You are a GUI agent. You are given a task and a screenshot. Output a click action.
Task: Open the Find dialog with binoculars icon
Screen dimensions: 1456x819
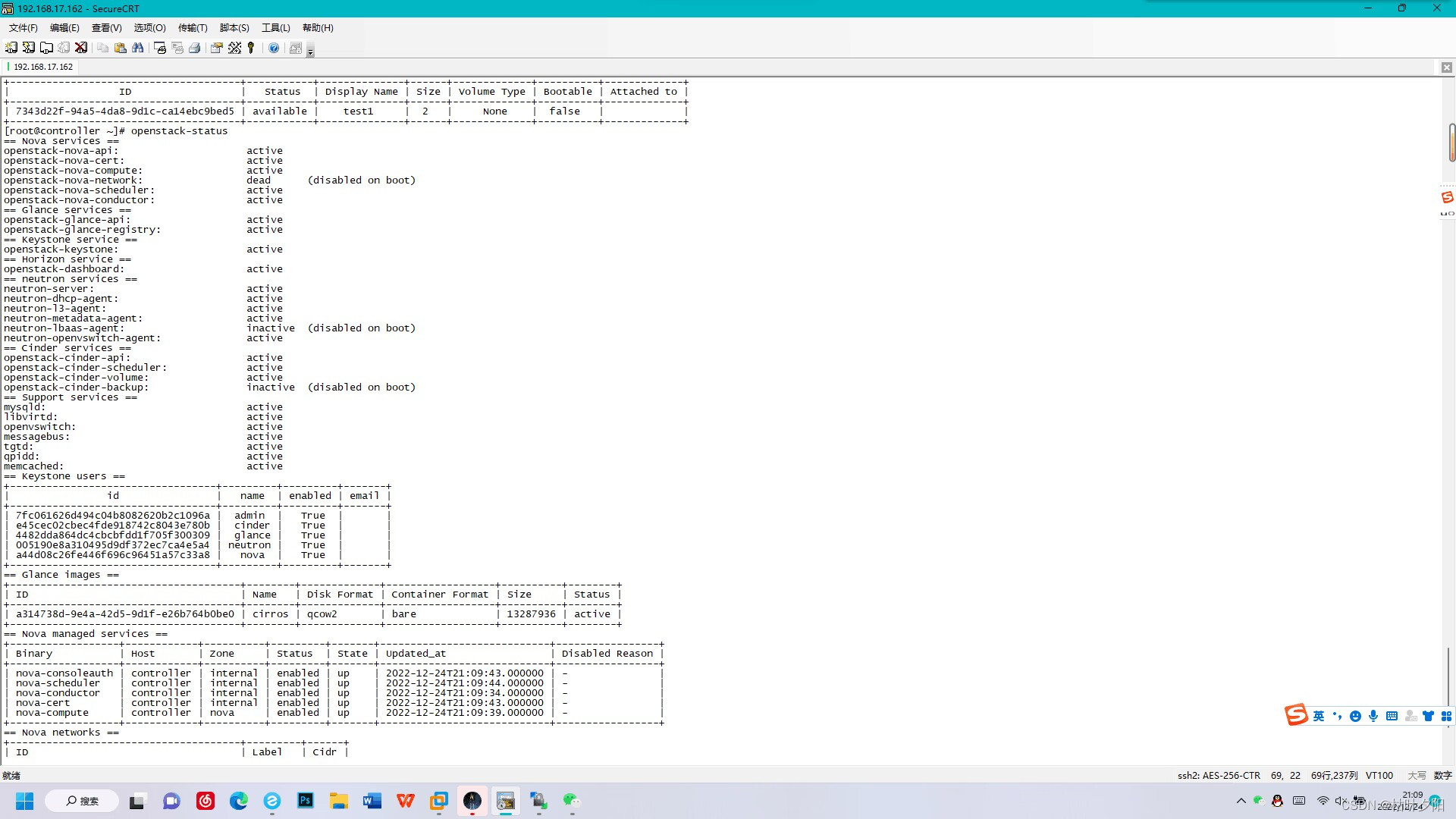click(x=138, y=48)
